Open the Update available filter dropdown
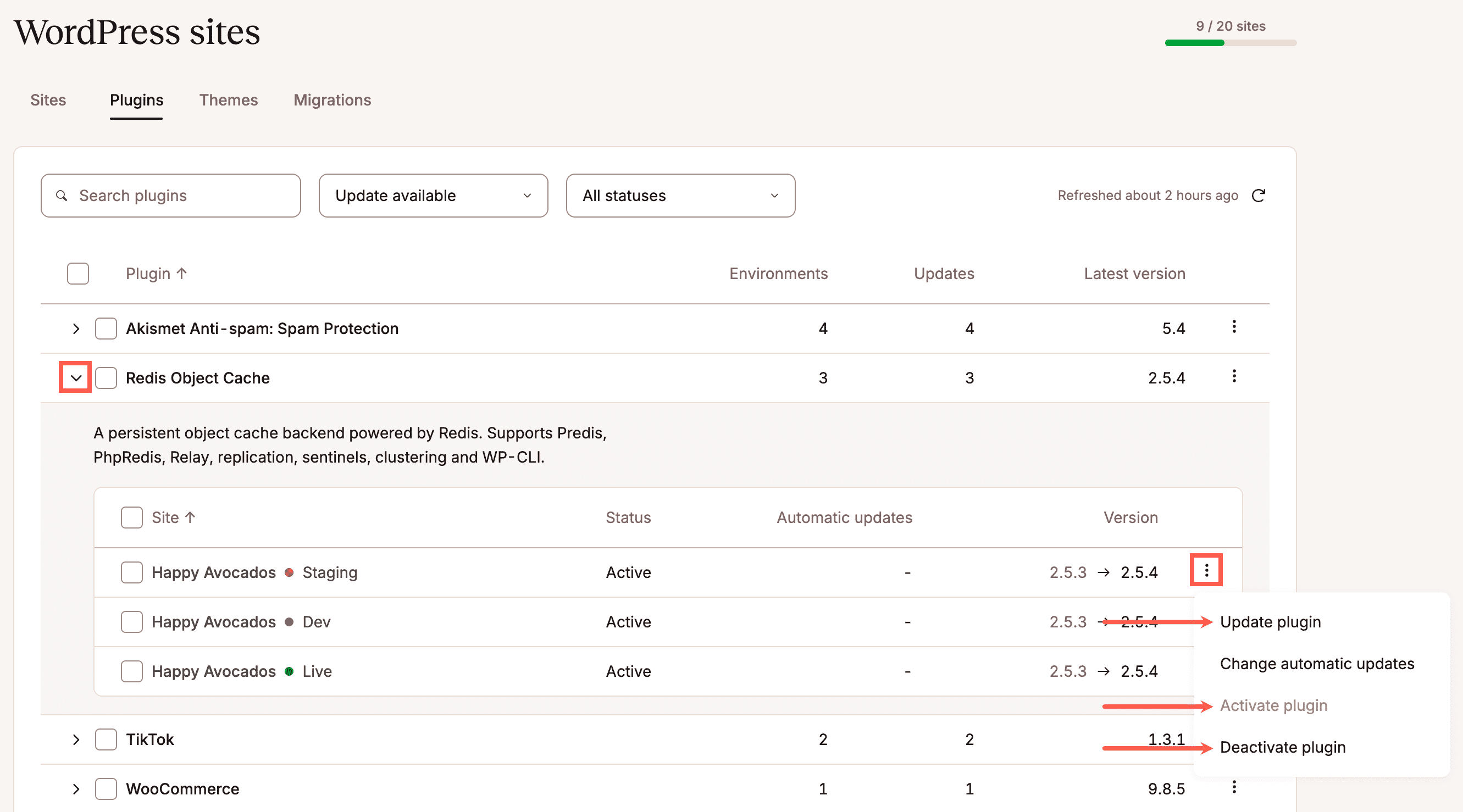The width and height of the screenshot is (1463, 812). pos(432,196)
